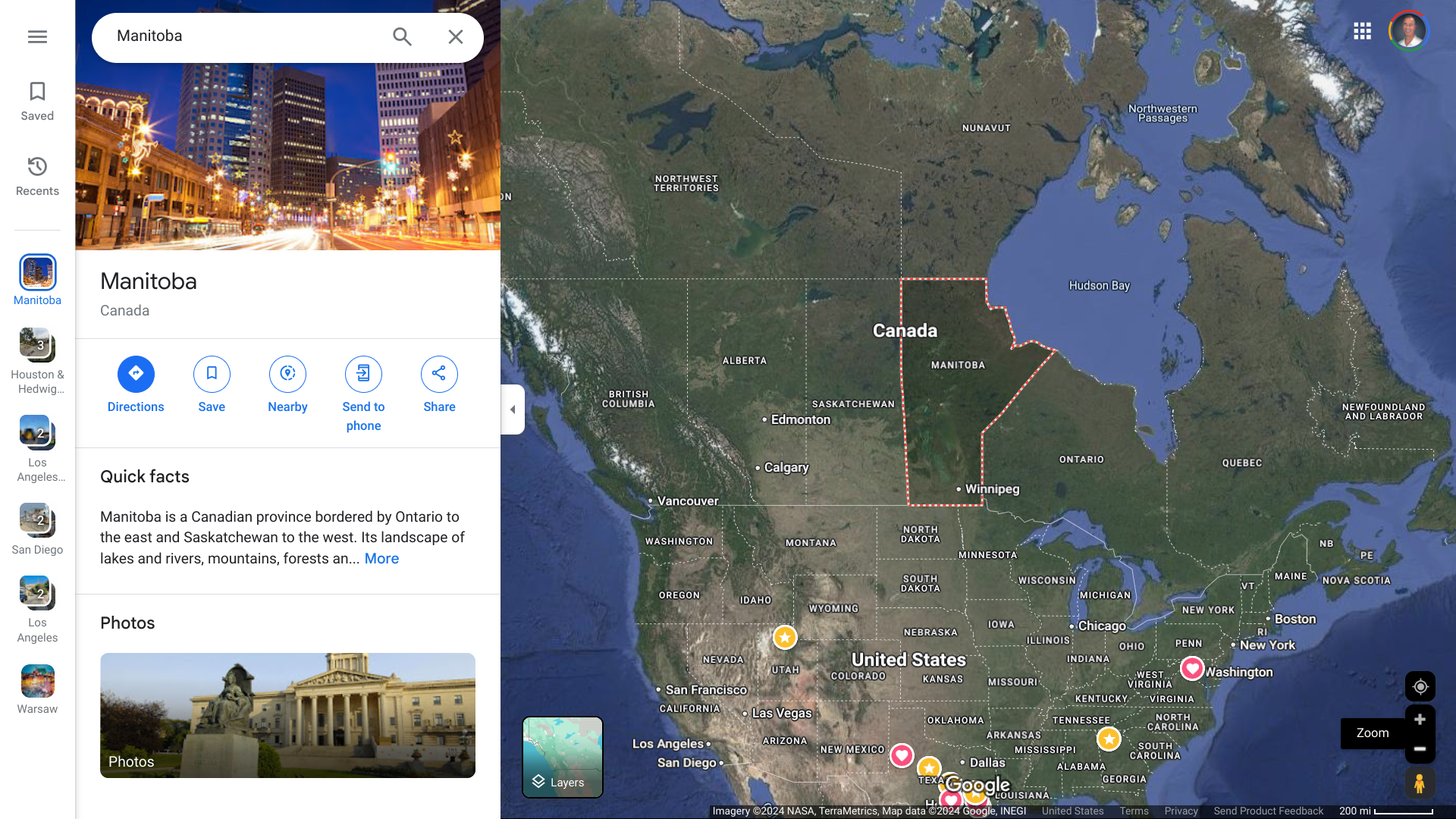
Task: Save Manitoba to a list
Action: coord(212,385)
